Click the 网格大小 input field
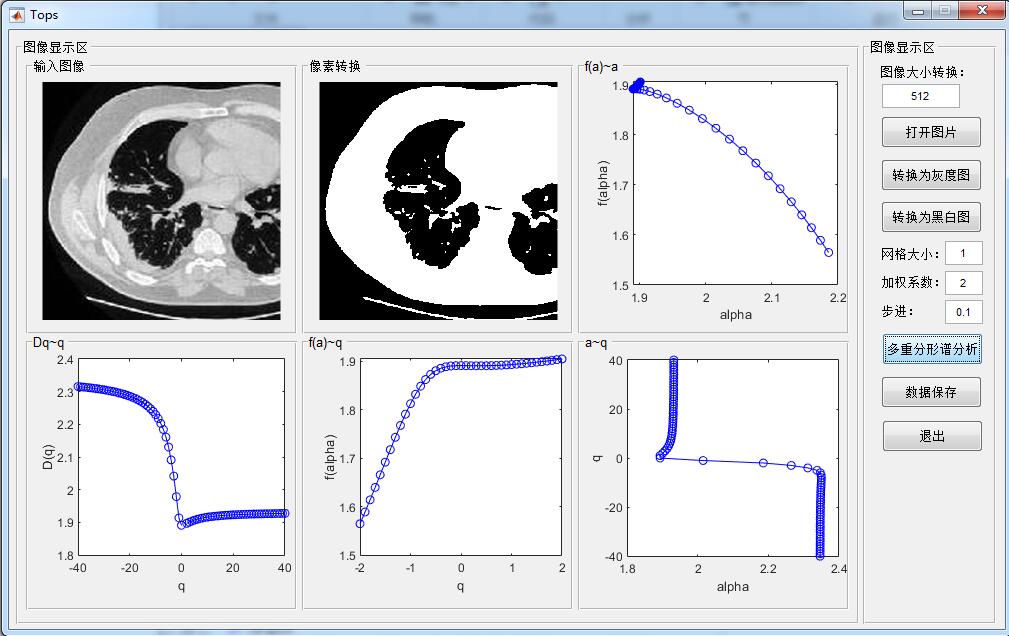This screenshot has height=636, width=1009. 963,253
